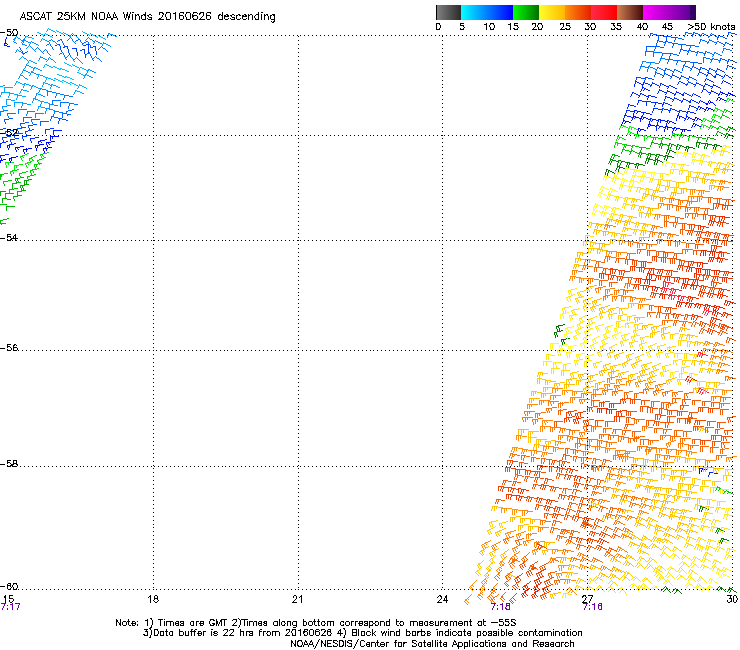Click the legend label '40'

tap(642, 27)
